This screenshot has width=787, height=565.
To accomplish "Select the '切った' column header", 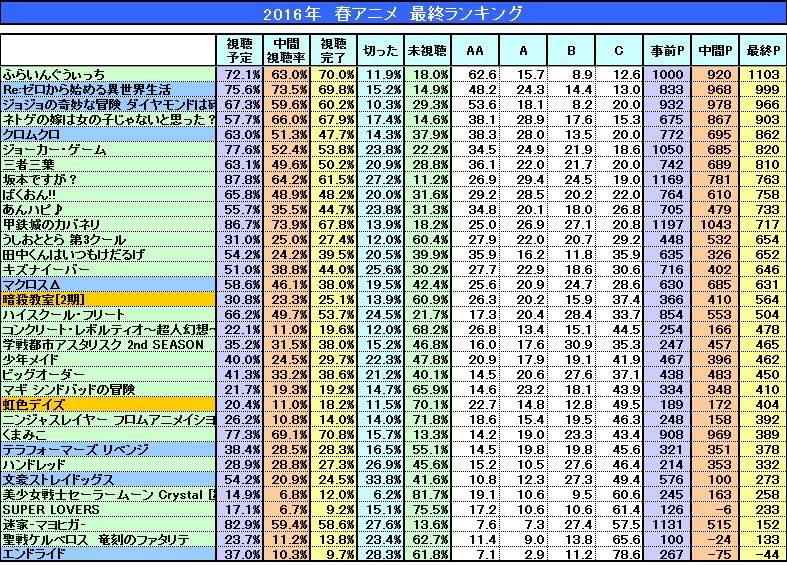I will tap(380, 50).
